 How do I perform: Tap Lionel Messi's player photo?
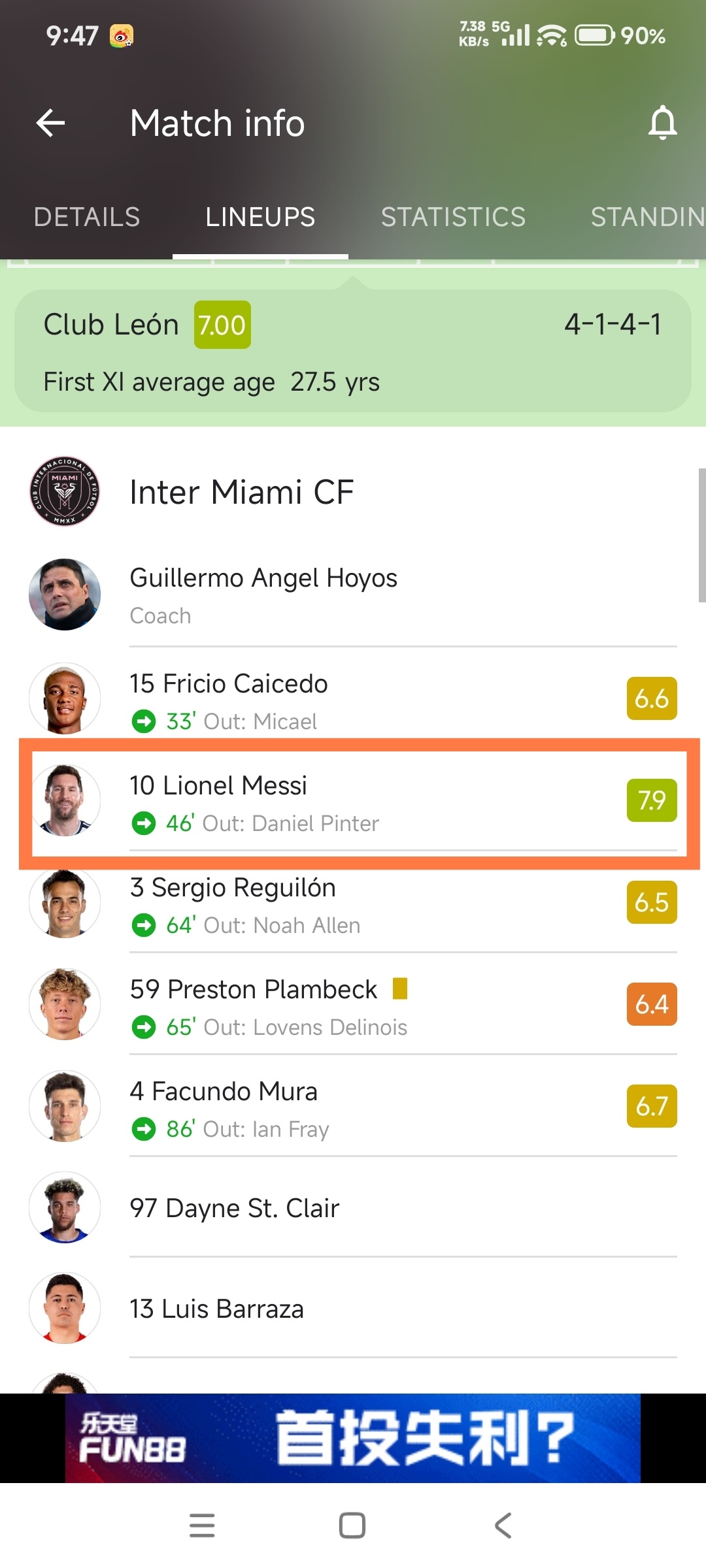65,800
